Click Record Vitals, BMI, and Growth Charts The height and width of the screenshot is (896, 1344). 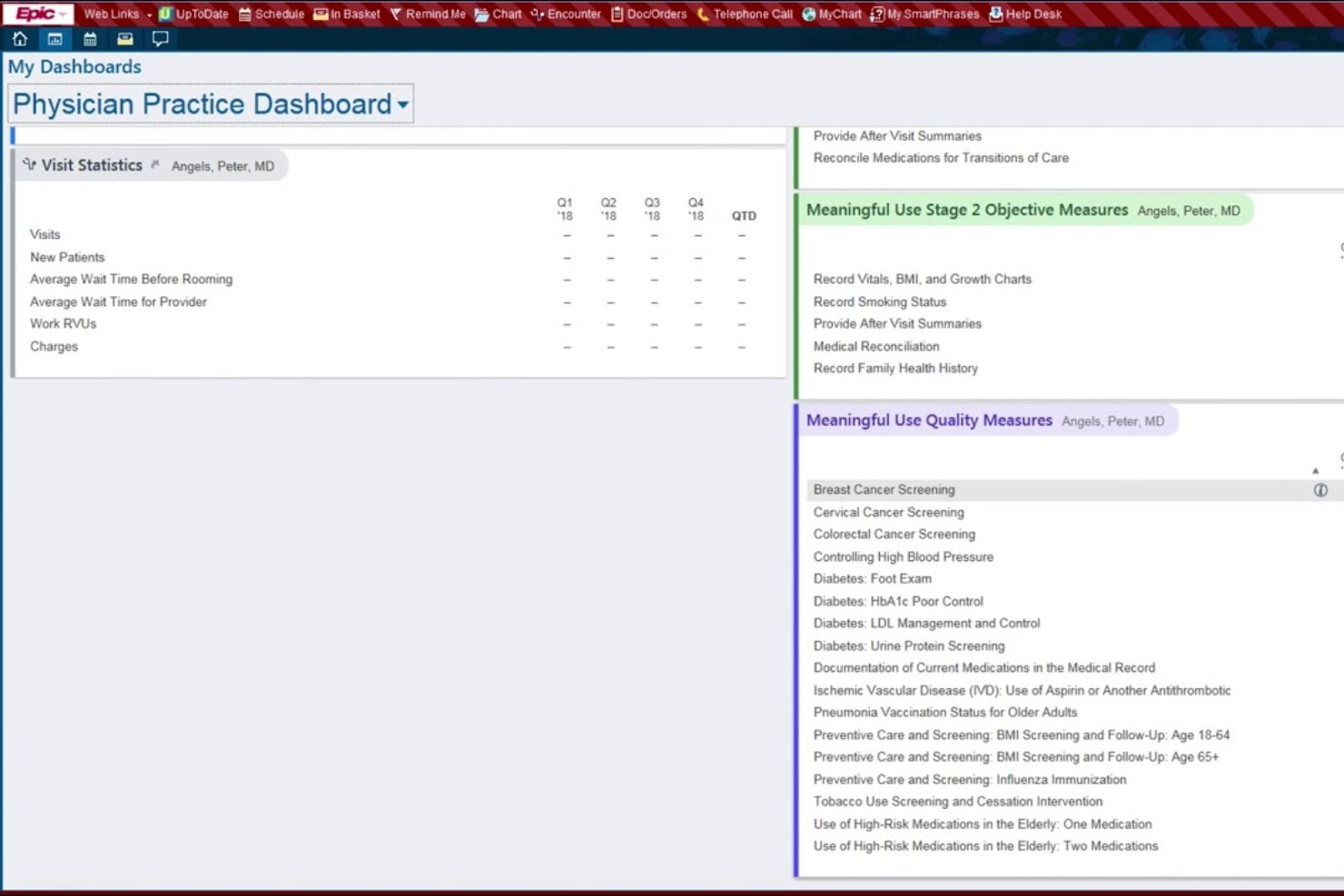pyautogui.click(x=923, y=280)
